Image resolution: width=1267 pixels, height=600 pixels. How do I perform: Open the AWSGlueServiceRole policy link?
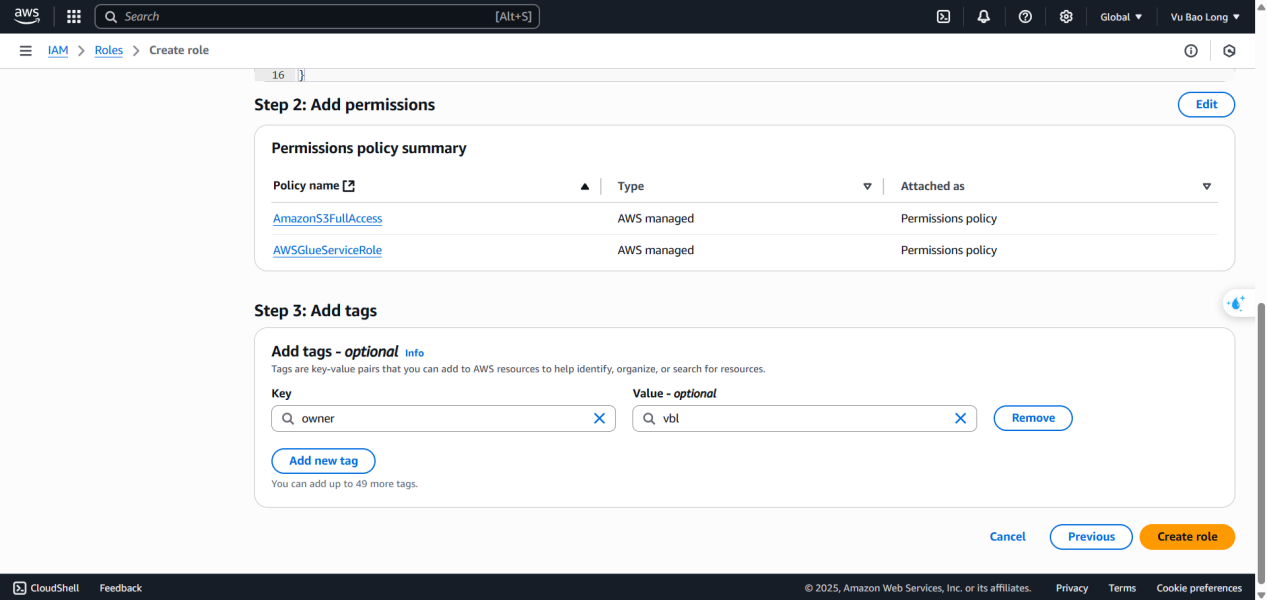click(x=327, y=250)
